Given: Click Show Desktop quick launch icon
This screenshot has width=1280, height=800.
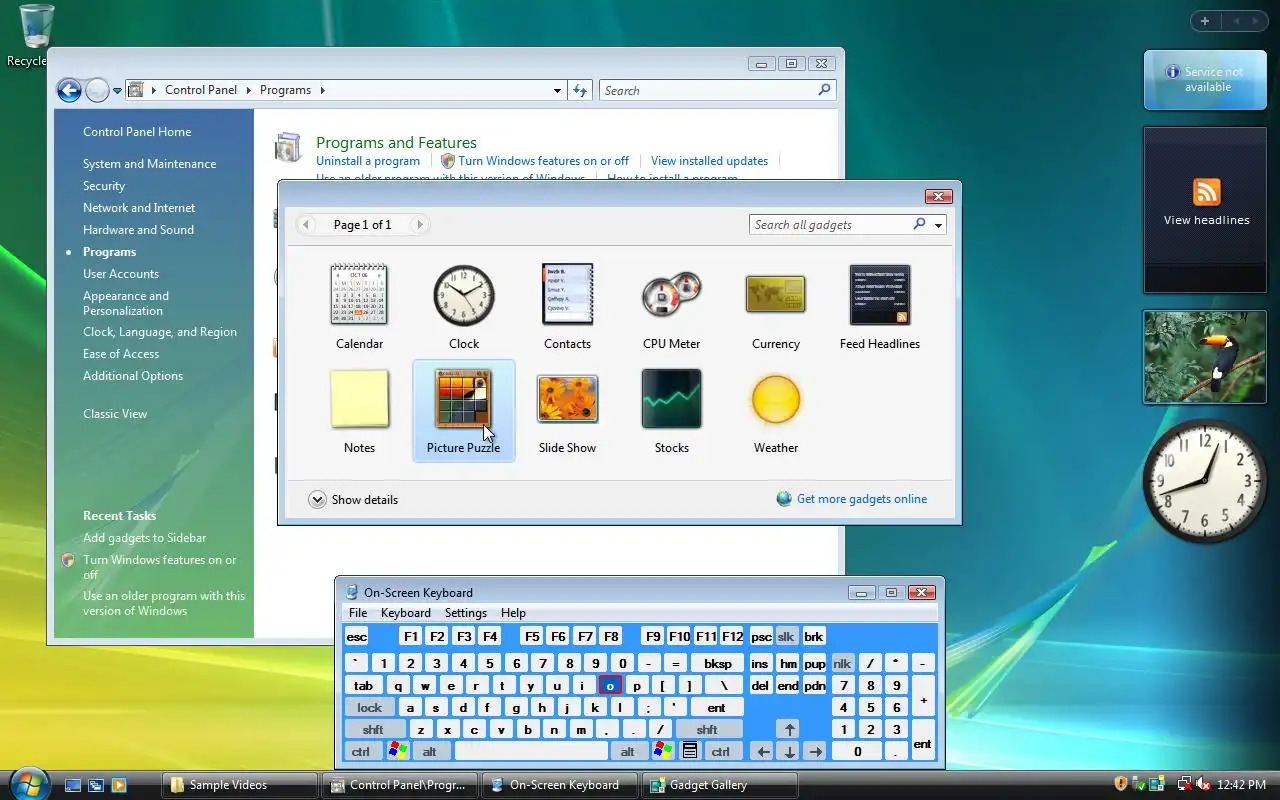Looking at the screenshot, I should pos(72,785).
